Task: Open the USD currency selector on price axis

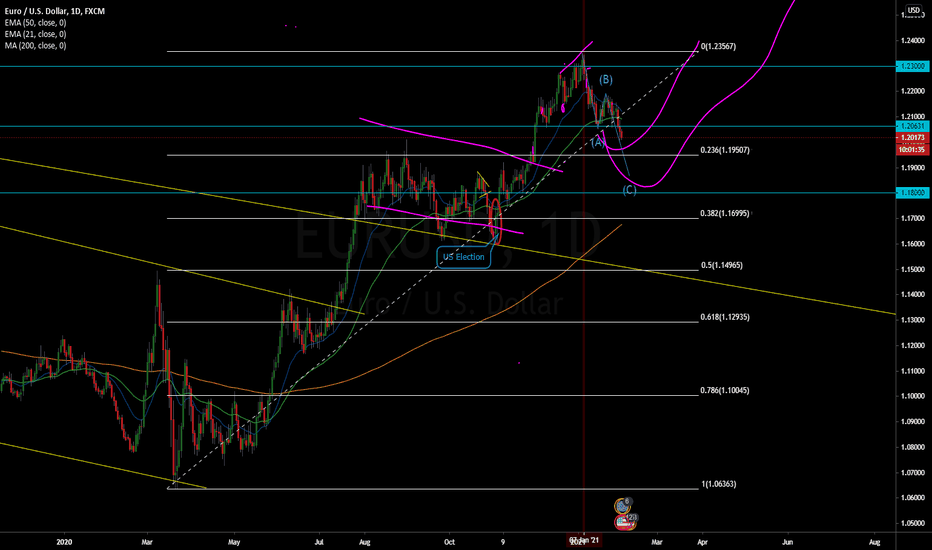Action: [913, 10]
